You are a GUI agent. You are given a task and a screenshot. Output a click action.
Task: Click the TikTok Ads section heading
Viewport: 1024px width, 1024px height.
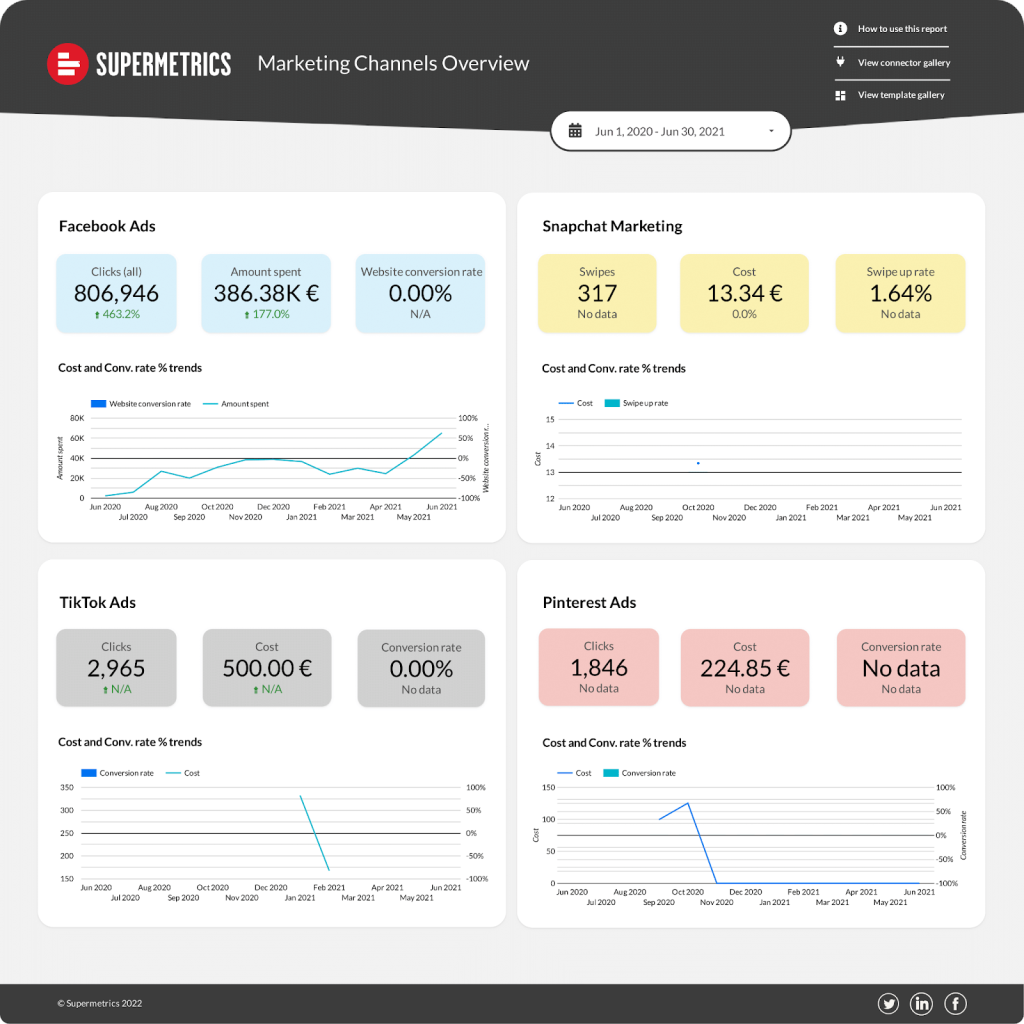(x=97, y=602)
